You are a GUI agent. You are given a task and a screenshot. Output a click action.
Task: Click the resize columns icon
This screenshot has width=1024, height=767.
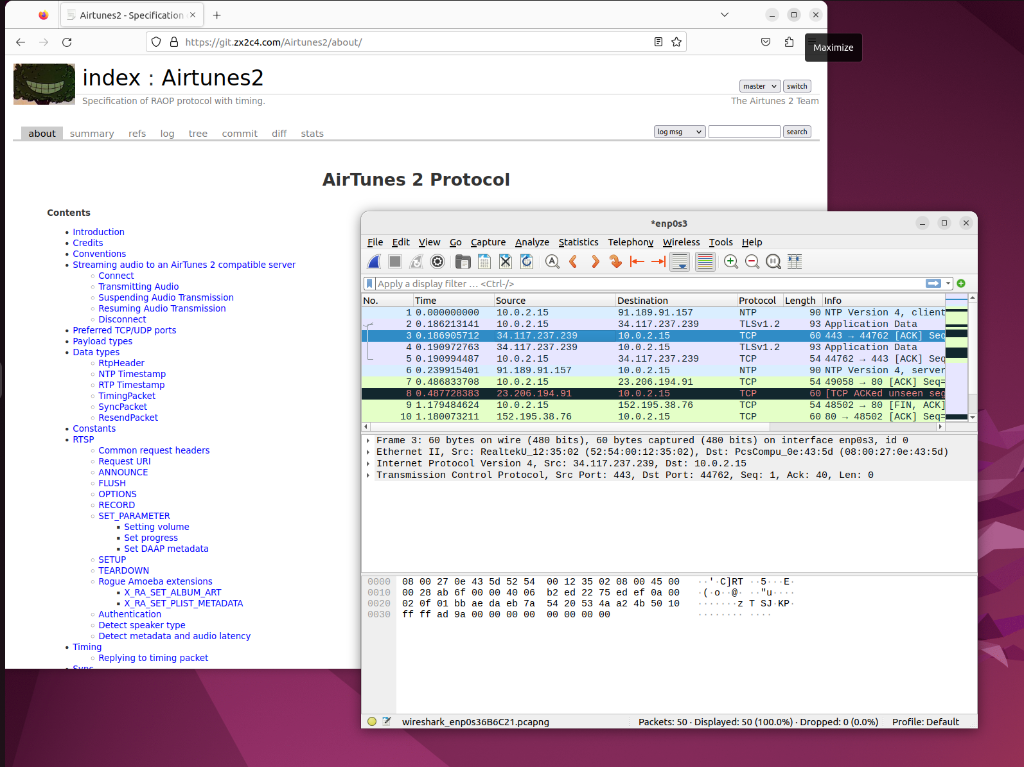point(795,262)
